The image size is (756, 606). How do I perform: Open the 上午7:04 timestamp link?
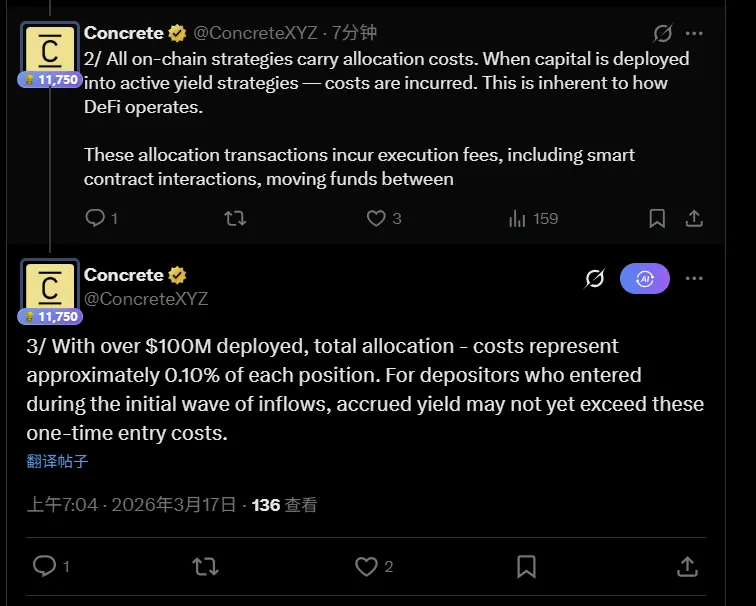[x=62, y=505]
